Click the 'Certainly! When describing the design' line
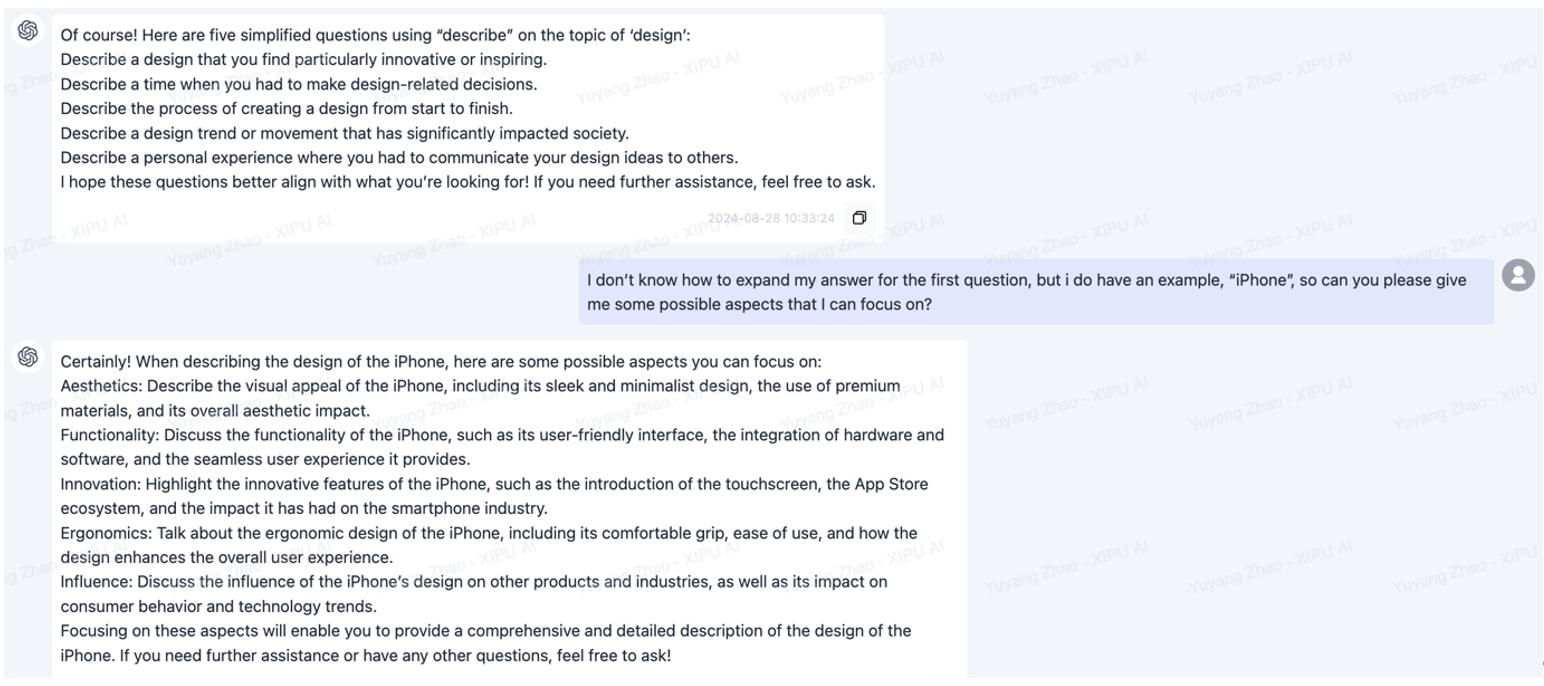This screenshot has height=686, width=1544. click(x=441, y=361)
